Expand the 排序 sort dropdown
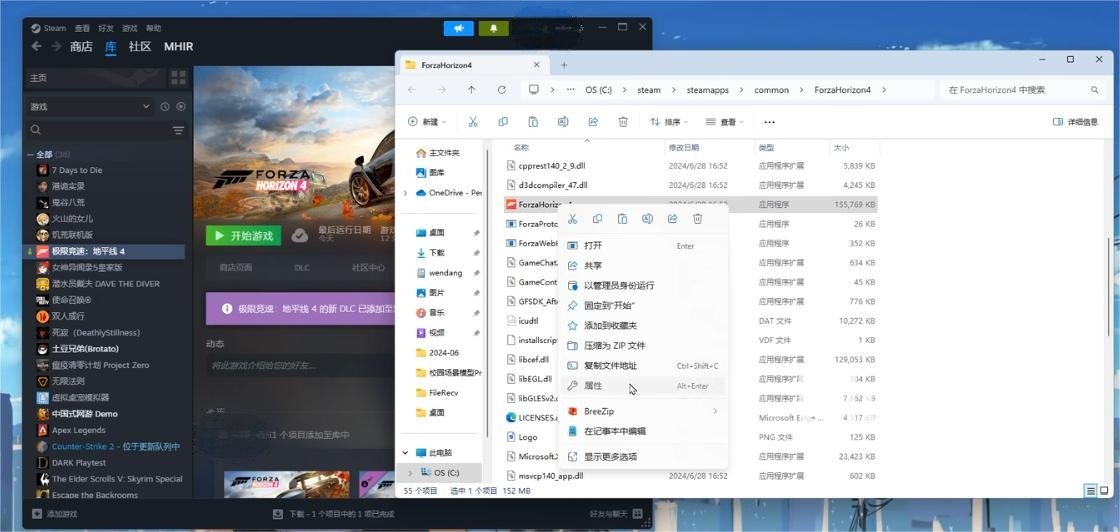 (668, 122)
